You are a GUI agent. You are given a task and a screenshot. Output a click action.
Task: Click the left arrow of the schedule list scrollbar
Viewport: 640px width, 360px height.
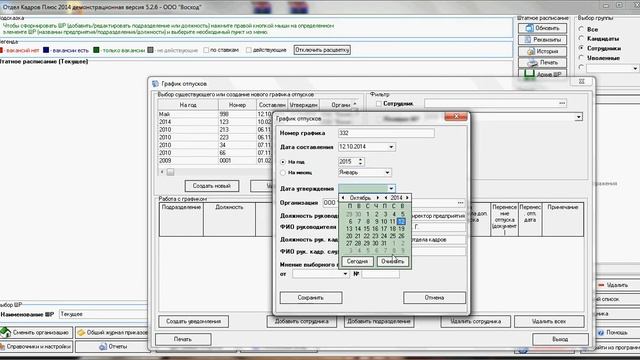click(162, 172)
